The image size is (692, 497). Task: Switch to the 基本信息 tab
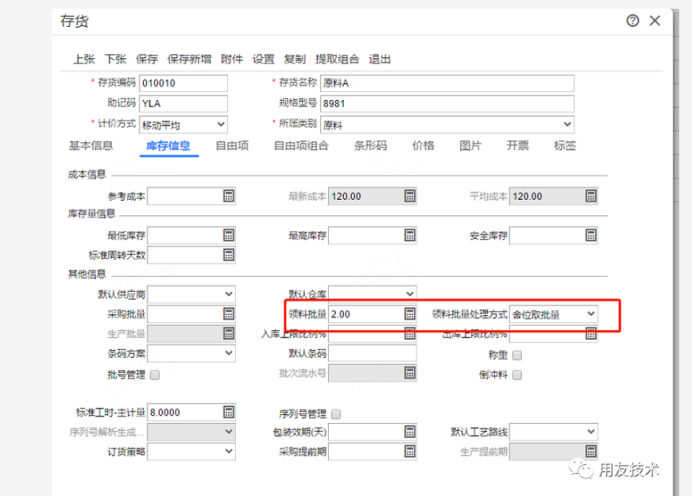90,146
